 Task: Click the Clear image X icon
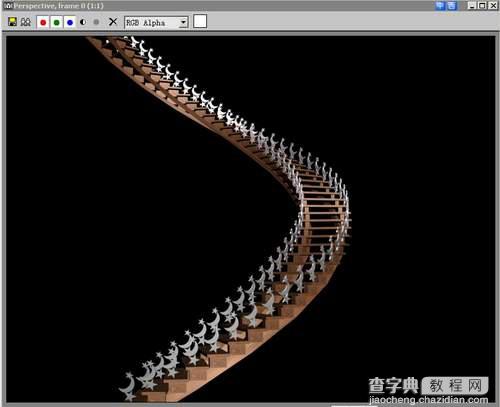tap(113, 22)
